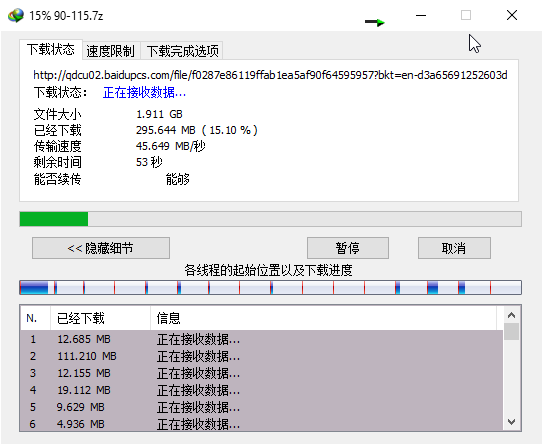Open the 下载完成选项 tab
543x445 pixels.
183,51
